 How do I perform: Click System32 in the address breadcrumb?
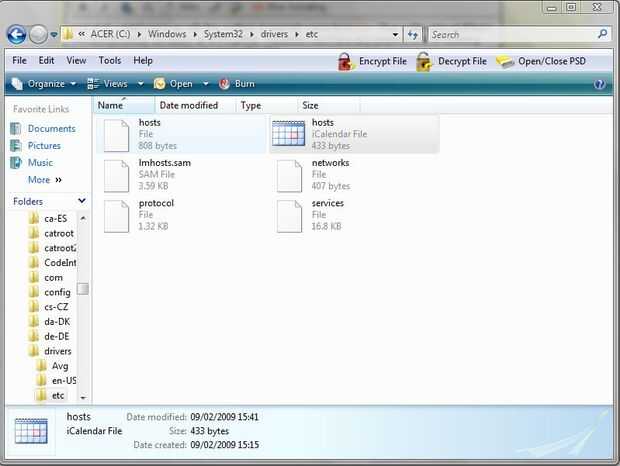click(x=223, y=34)
